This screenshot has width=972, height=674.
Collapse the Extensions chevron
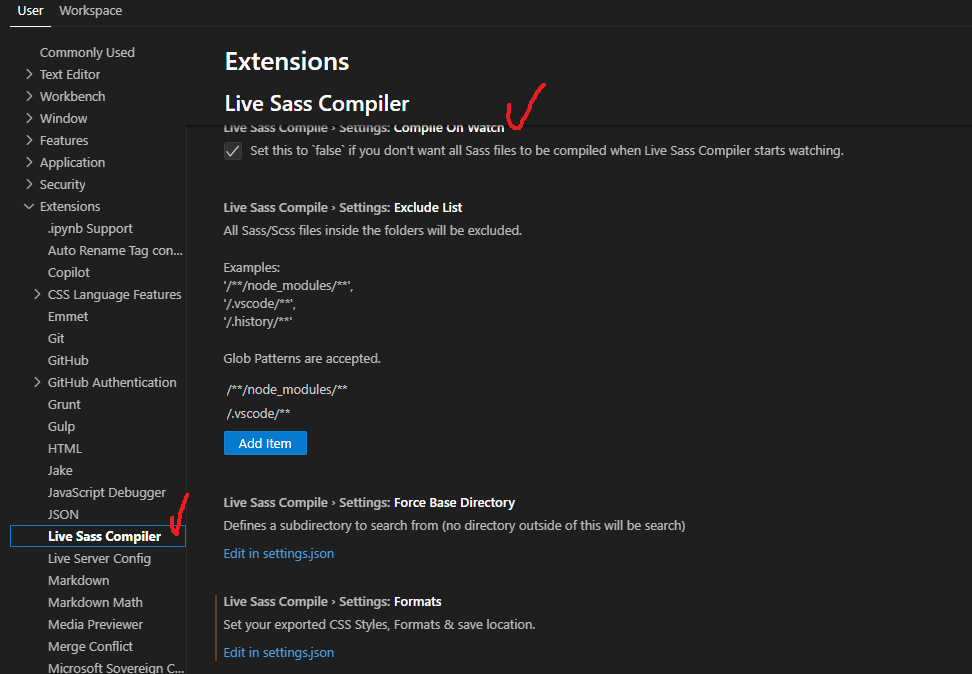click(x=29, y=206)
